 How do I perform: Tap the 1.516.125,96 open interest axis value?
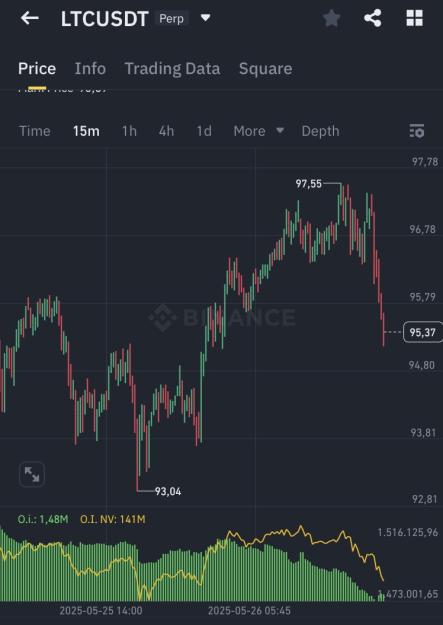[x=408, y=532]
